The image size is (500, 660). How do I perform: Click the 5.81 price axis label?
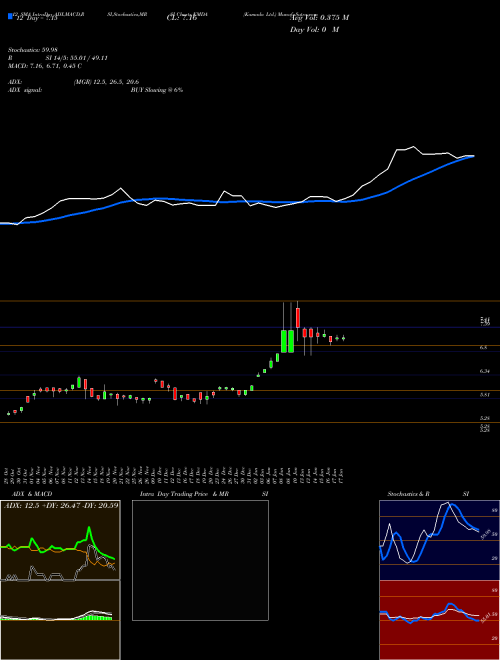tap(485, 394)
